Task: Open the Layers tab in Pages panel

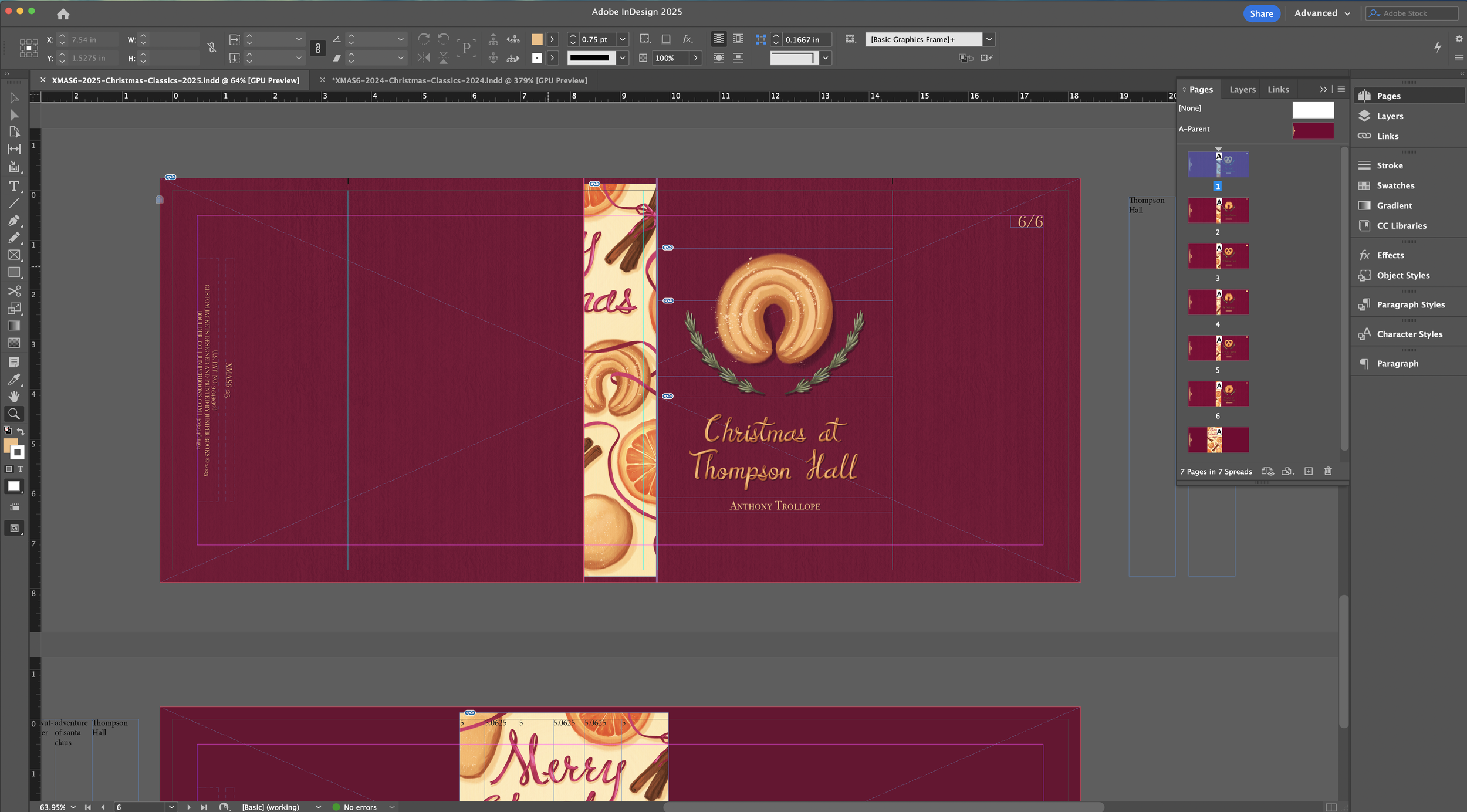Action: 1242,89
